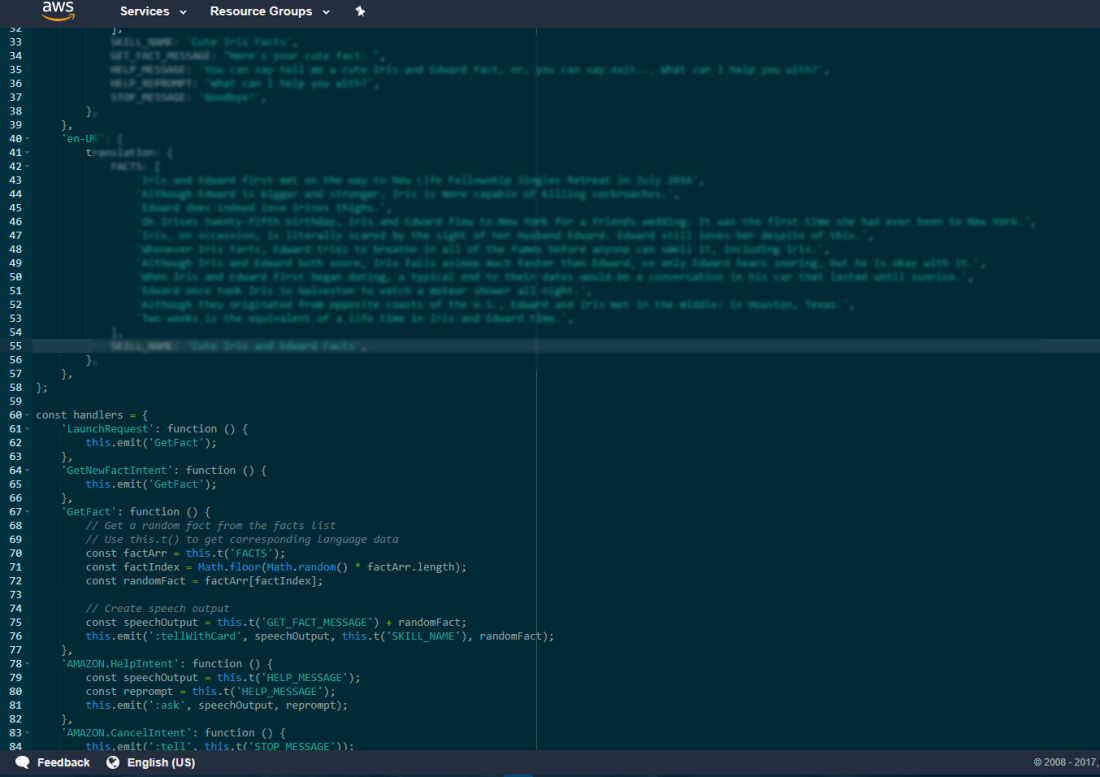Viewport: 1100px width, 777px height.
Task: Open the Resource Groups dropdown menu
Action: pos(269,11)
